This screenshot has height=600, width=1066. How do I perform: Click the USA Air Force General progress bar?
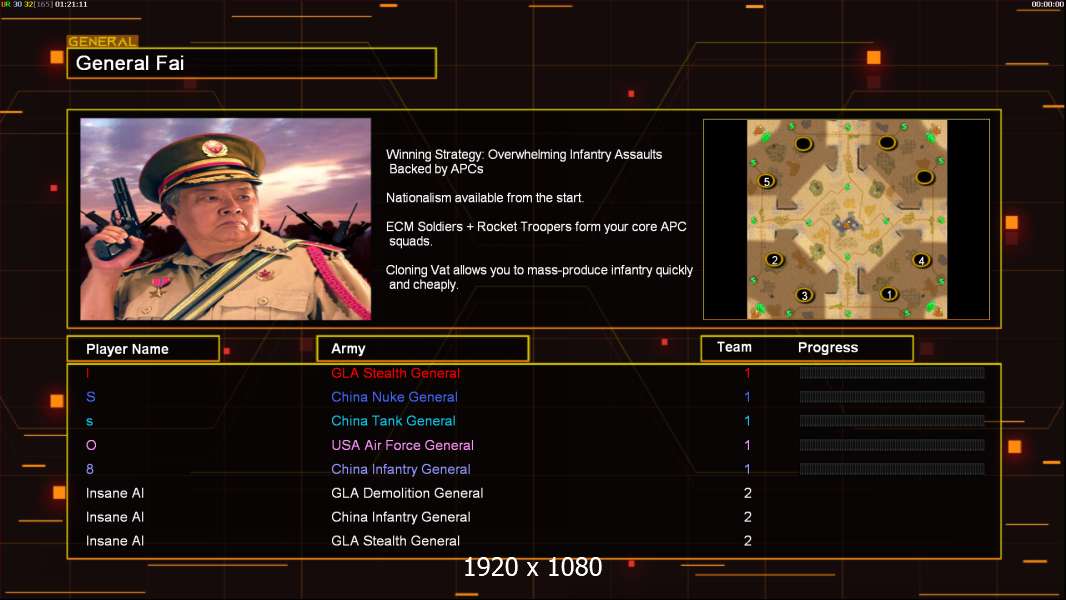[892, 445]
